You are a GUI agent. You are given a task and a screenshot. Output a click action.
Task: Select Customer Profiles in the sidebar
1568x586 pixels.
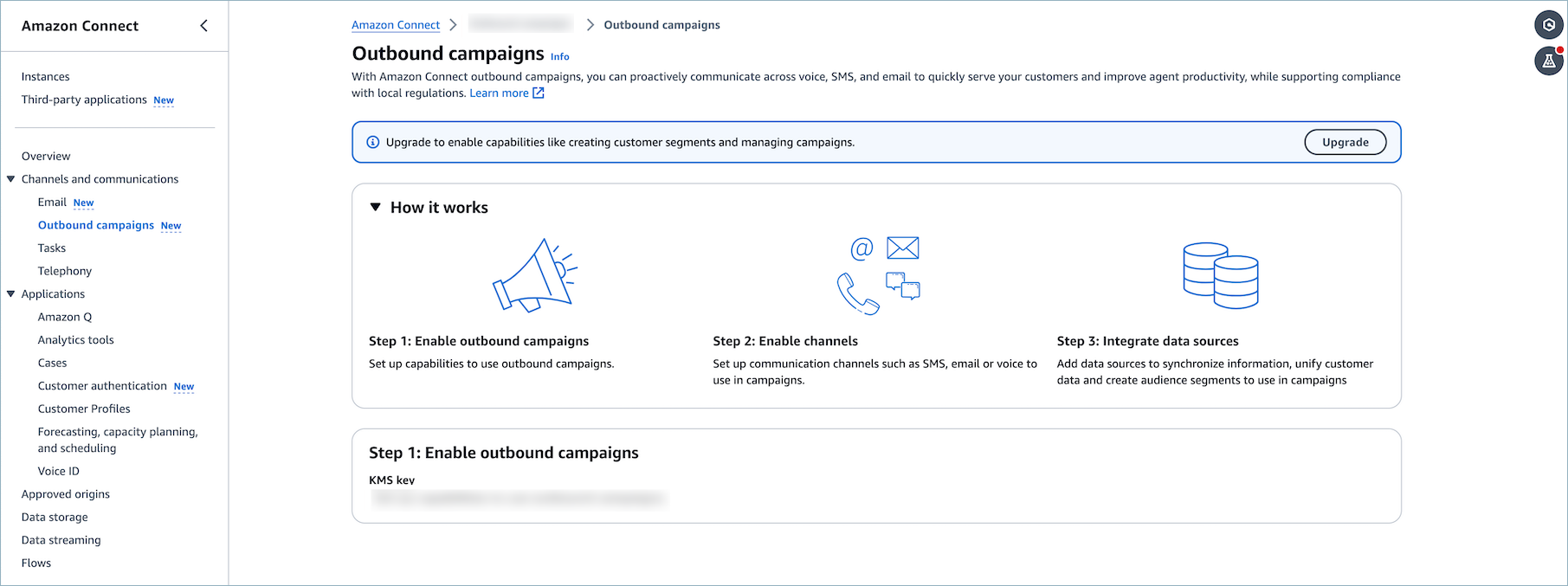(84, 409)
